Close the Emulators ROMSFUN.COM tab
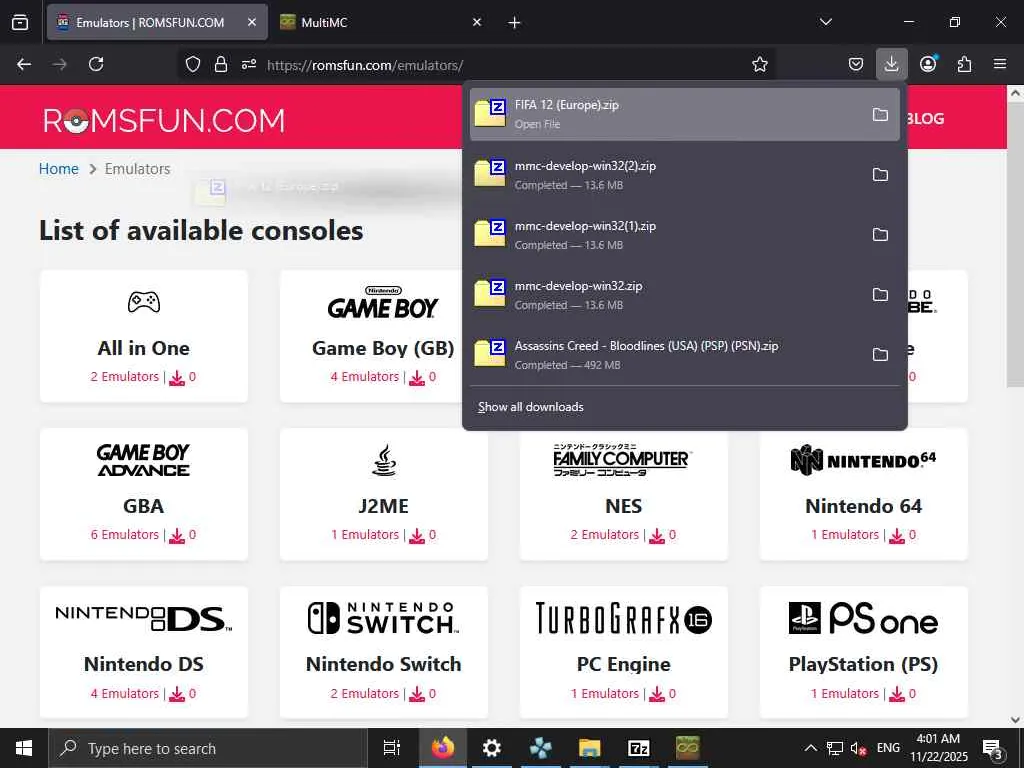 click(252, 22)
